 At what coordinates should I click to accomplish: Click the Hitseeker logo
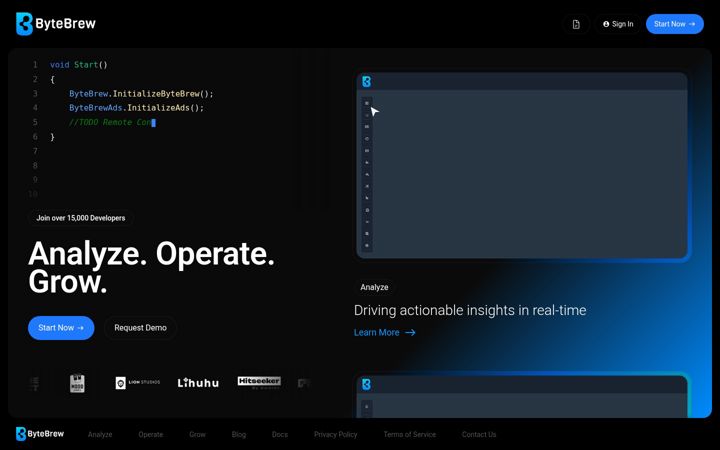(259, 382)
